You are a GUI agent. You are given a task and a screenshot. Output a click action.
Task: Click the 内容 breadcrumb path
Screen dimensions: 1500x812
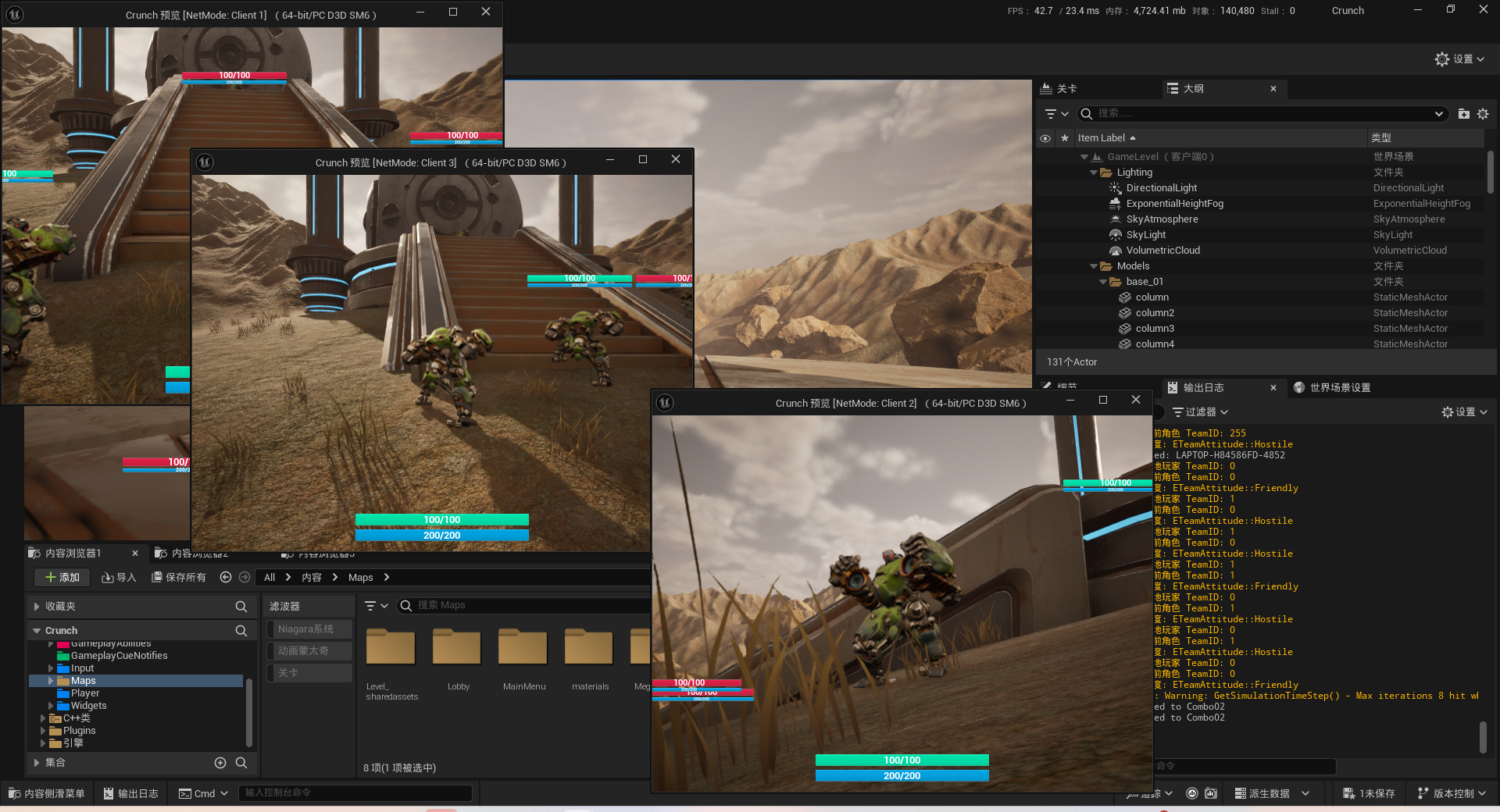pos(312,578)
